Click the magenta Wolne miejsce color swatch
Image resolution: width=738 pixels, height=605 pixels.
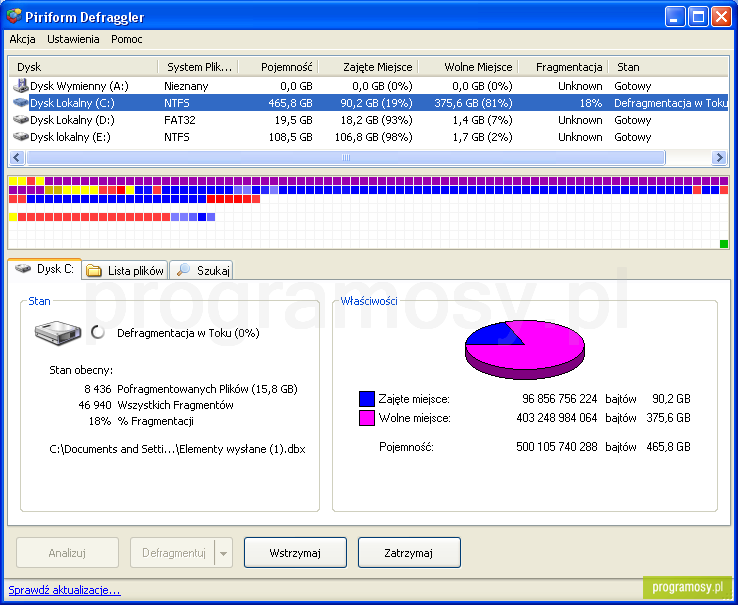click(367, 418)
